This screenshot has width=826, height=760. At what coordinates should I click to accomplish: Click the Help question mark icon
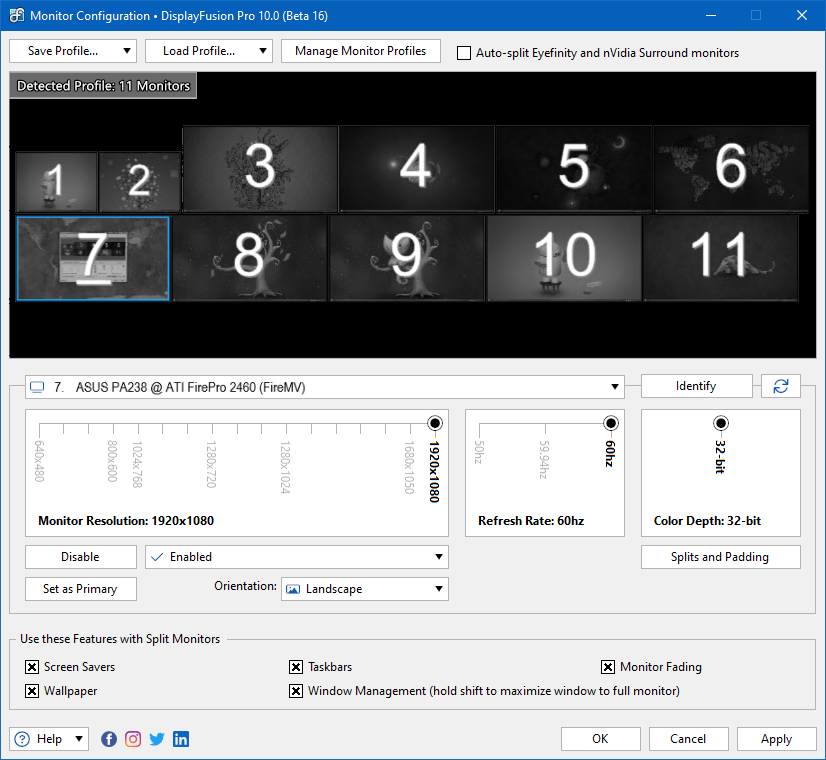[x=22, y=739]
